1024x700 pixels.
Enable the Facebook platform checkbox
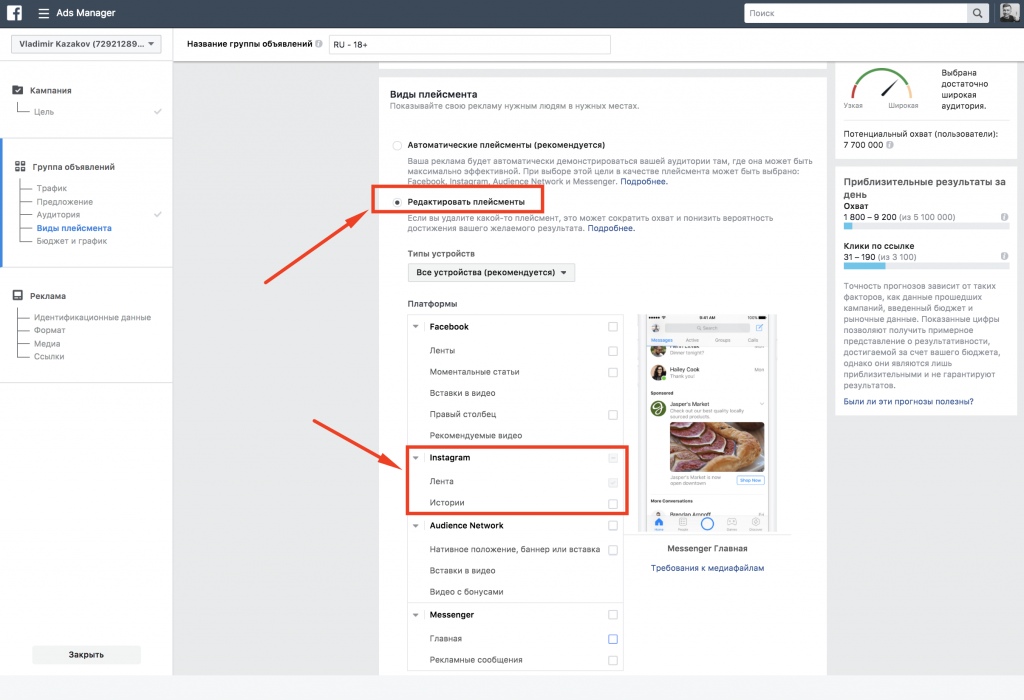pos(613,326)
